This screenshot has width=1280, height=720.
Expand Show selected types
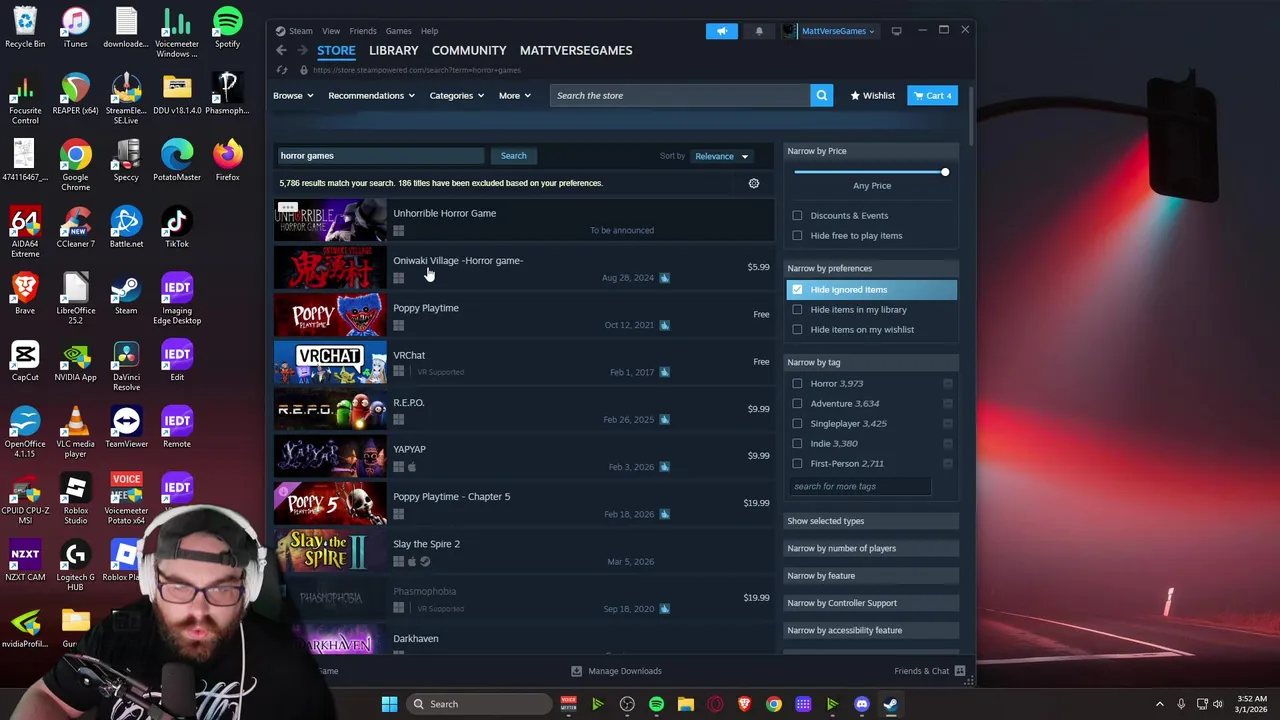point(871,521)
